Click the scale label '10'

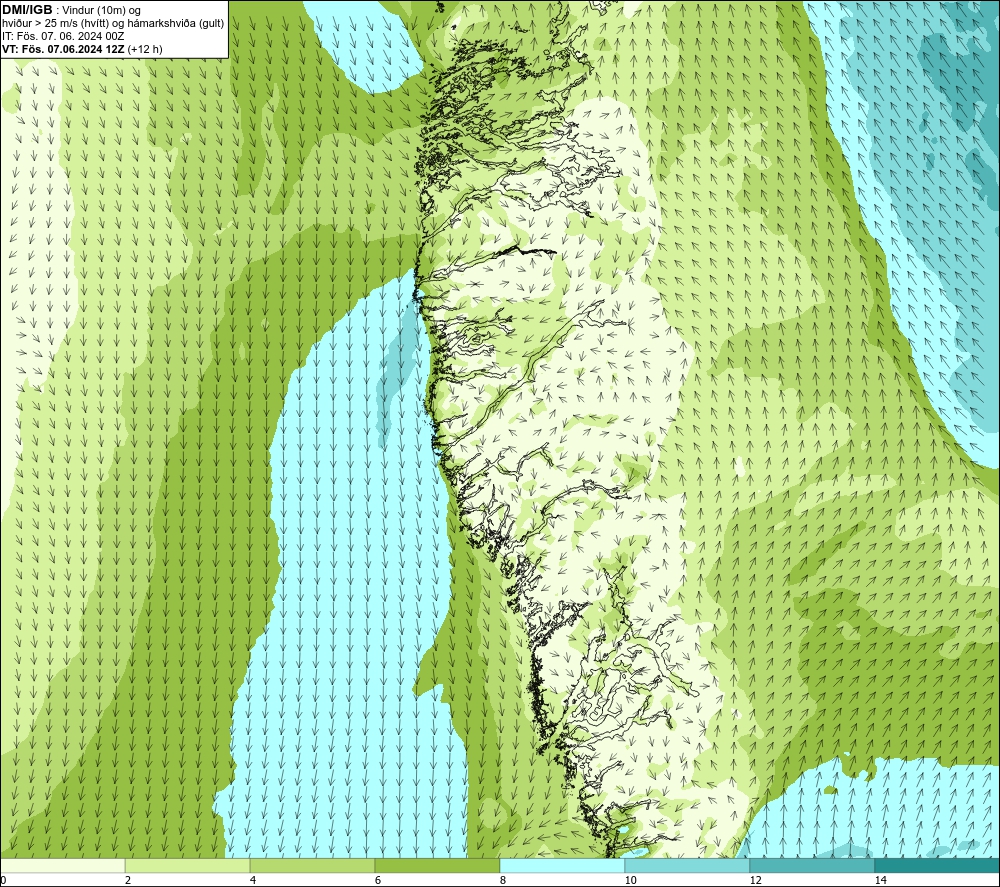(631, 881)
